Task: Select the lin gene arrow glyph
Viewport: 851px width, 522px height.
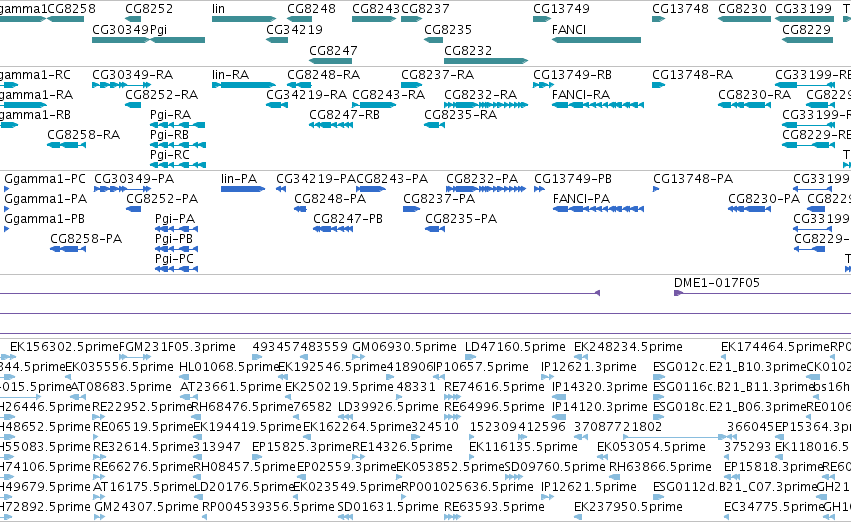Action: click(x=244, y=19)
